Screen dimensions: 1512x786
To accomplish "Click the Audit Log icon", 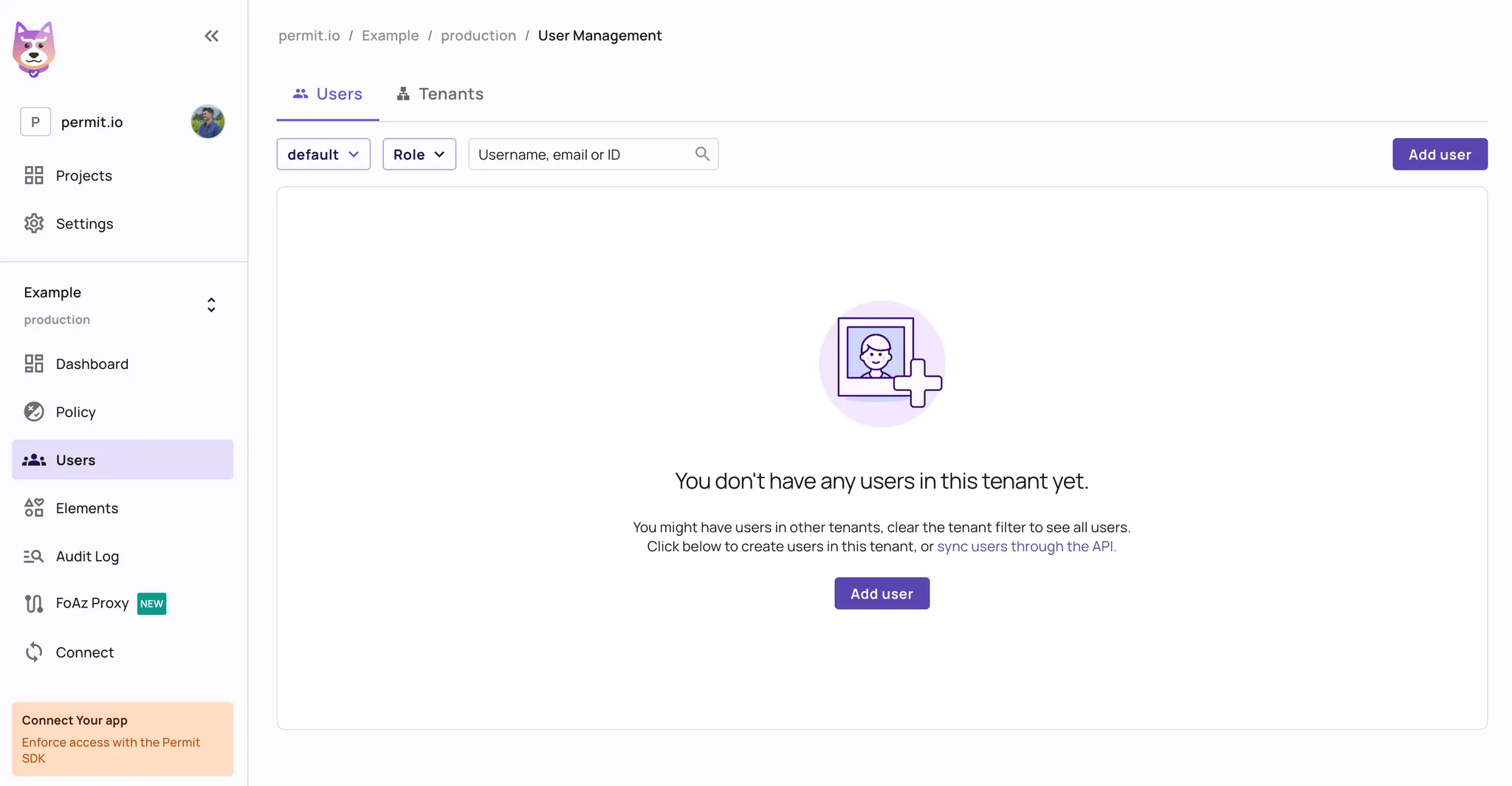I will [x=34, y=556].
